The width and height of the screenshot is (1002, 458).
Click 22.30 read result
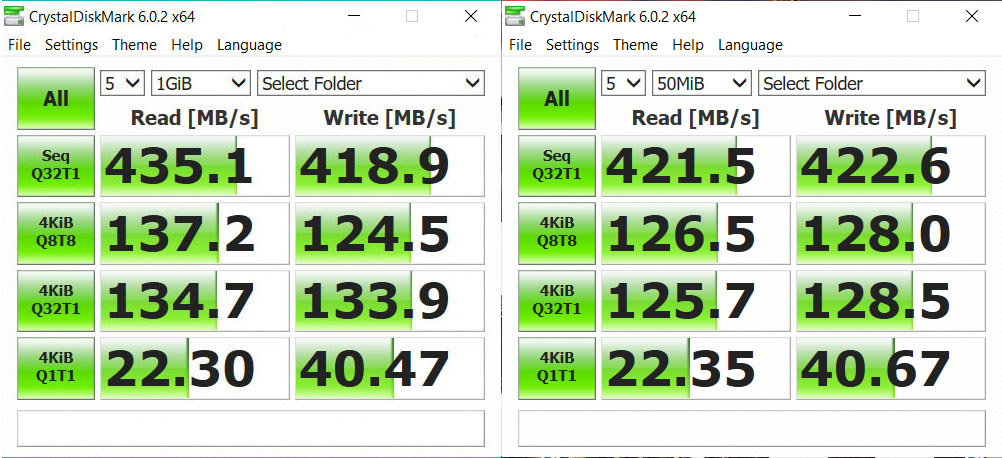[x=195, y=368]
